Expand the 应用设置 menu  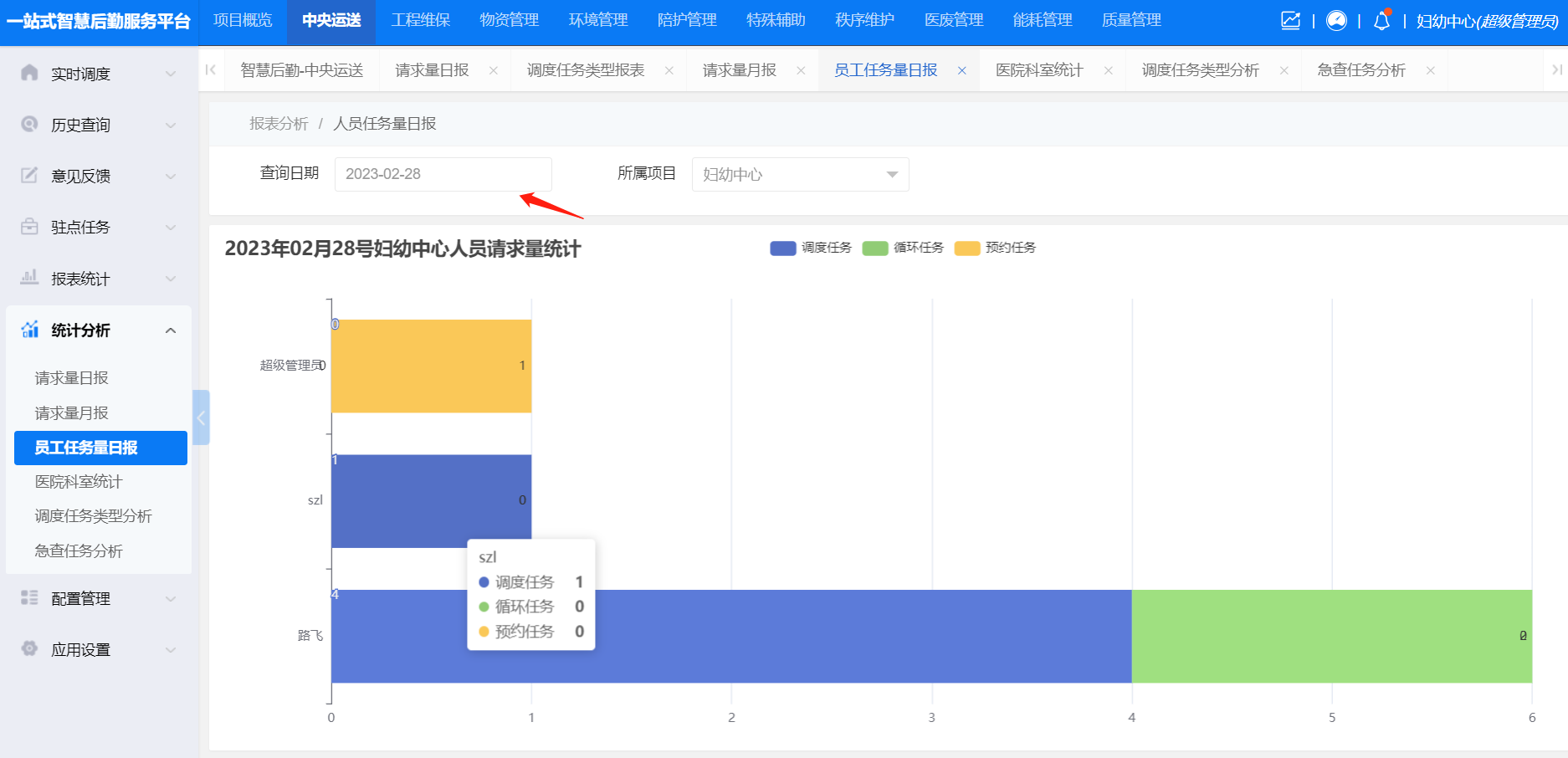pos(171,649)
